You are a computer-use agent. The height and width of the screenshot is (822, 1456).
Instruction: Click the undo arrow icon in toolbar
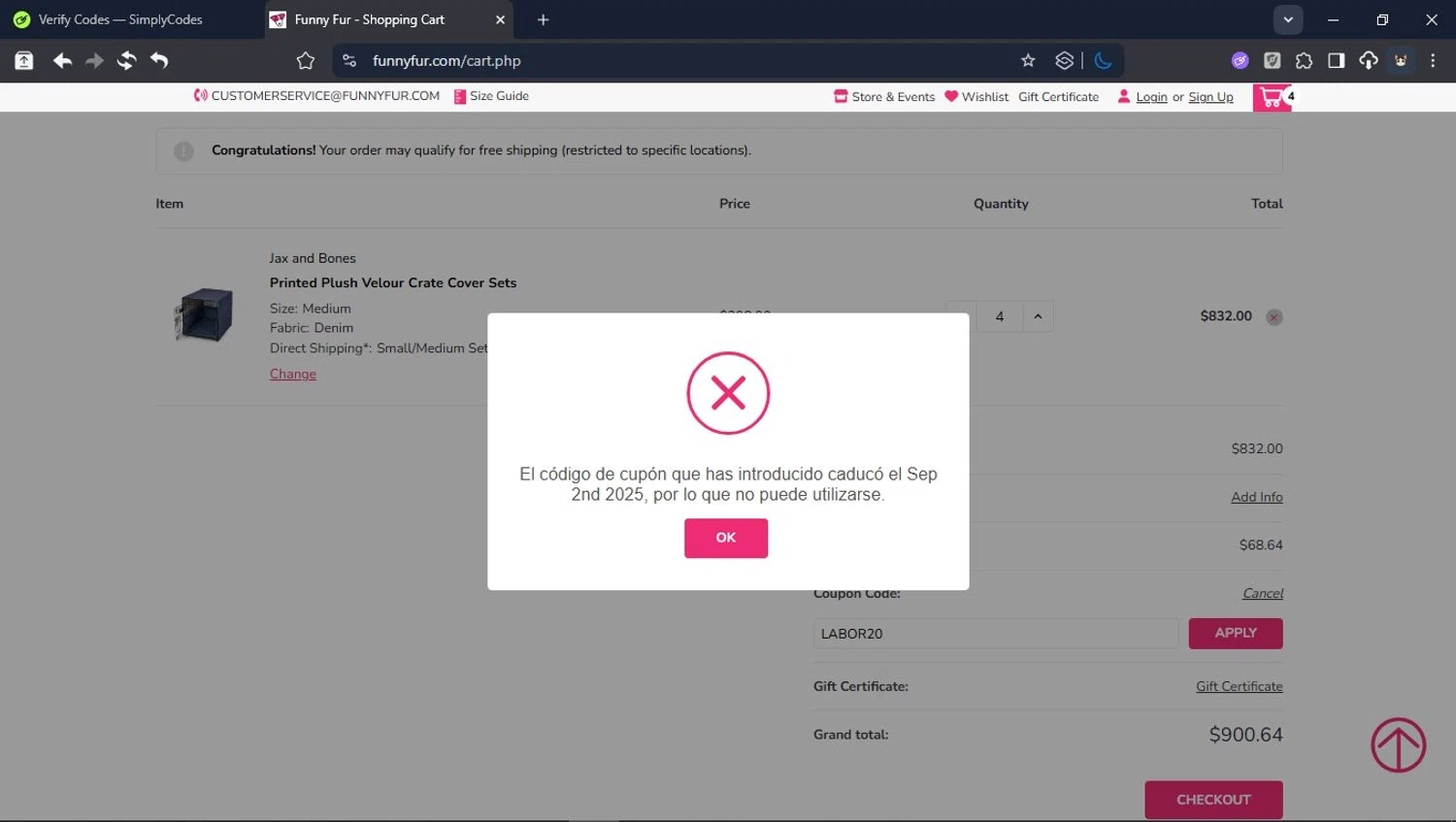(x=159, y=60)
